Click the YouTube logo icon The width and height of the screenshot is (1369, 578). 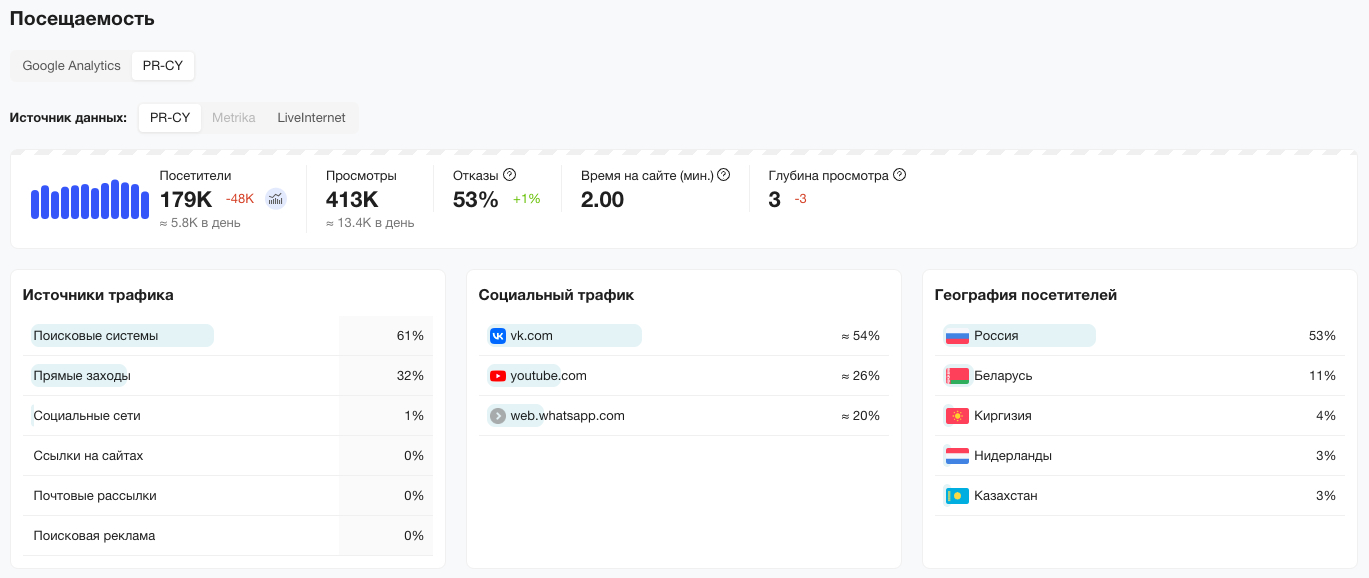click(x=498, y=376)
